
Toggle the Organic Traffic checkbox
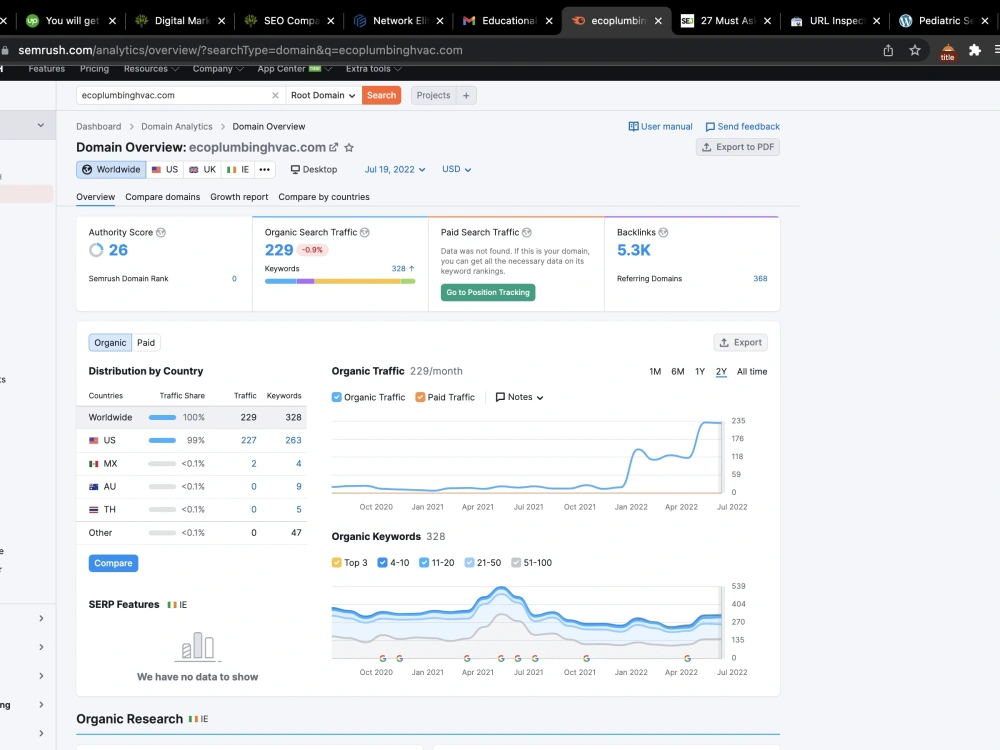point(337,397)
